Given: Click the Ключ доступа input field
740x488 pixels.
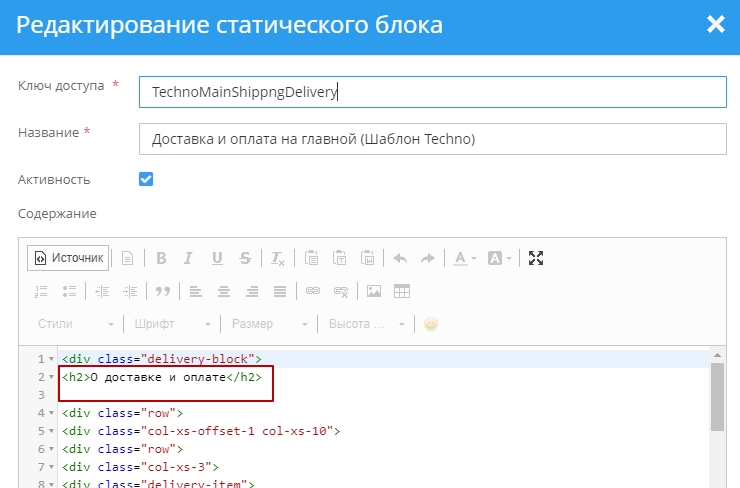Looking at the screenshot, I should point(432,92).
